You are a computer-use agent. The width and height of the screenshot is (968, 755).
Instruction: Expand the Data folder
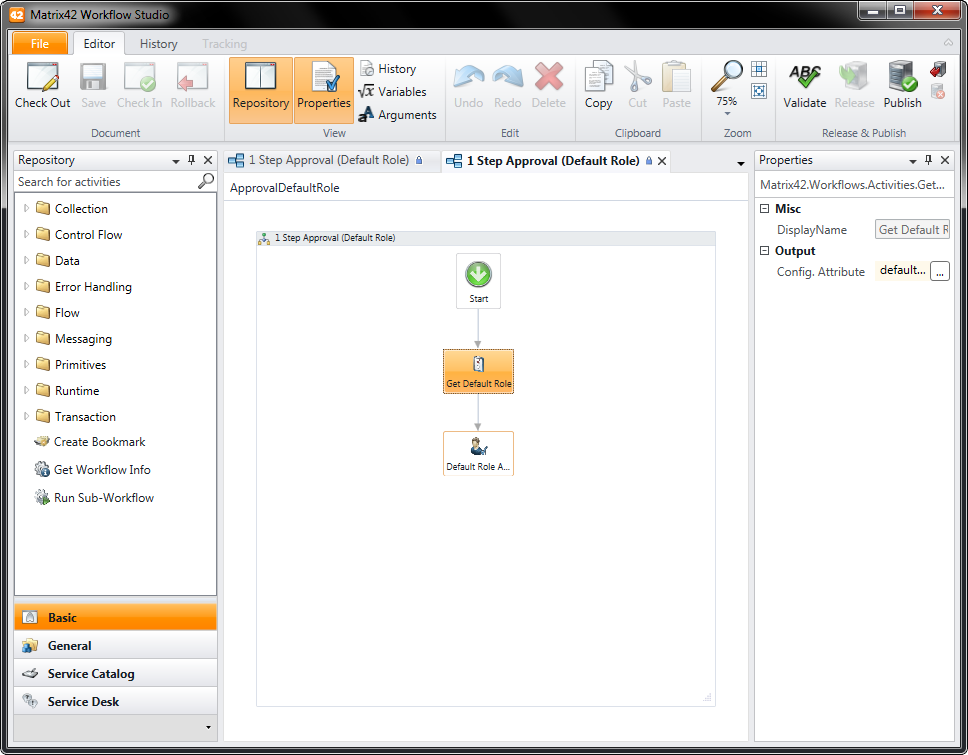pyautogui.click(x=26, y=261)
